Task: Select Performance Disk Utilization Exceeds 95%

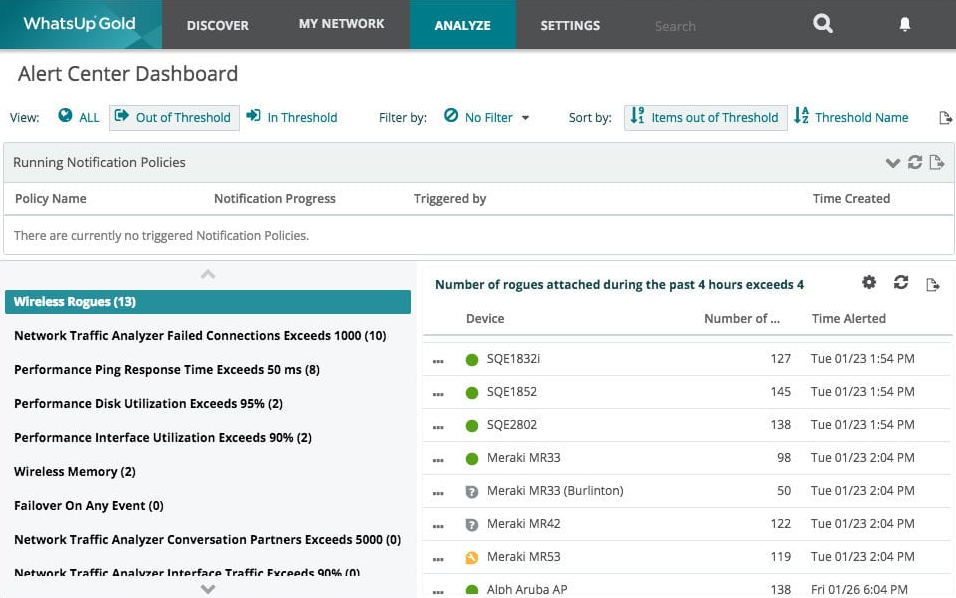Action: coord(148,403)
